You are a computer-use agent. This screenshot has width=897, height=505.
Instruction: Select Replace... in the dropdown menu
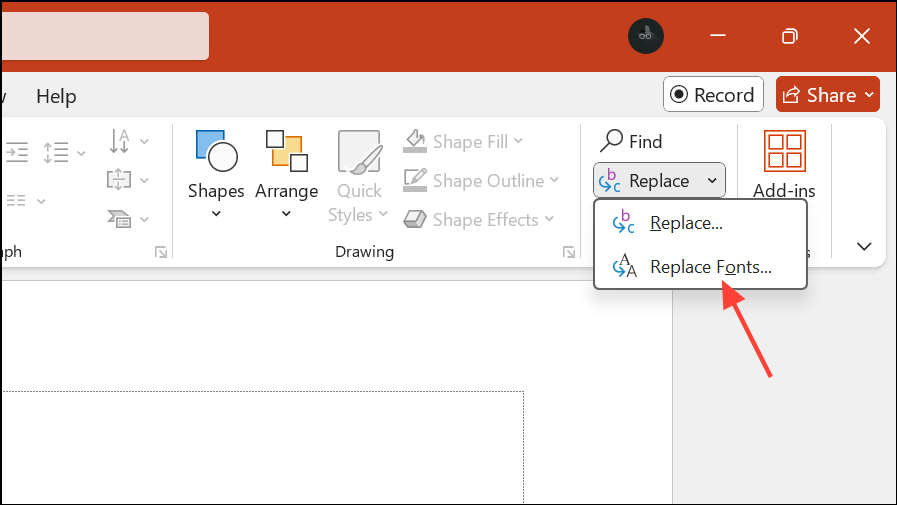(686, 223)
